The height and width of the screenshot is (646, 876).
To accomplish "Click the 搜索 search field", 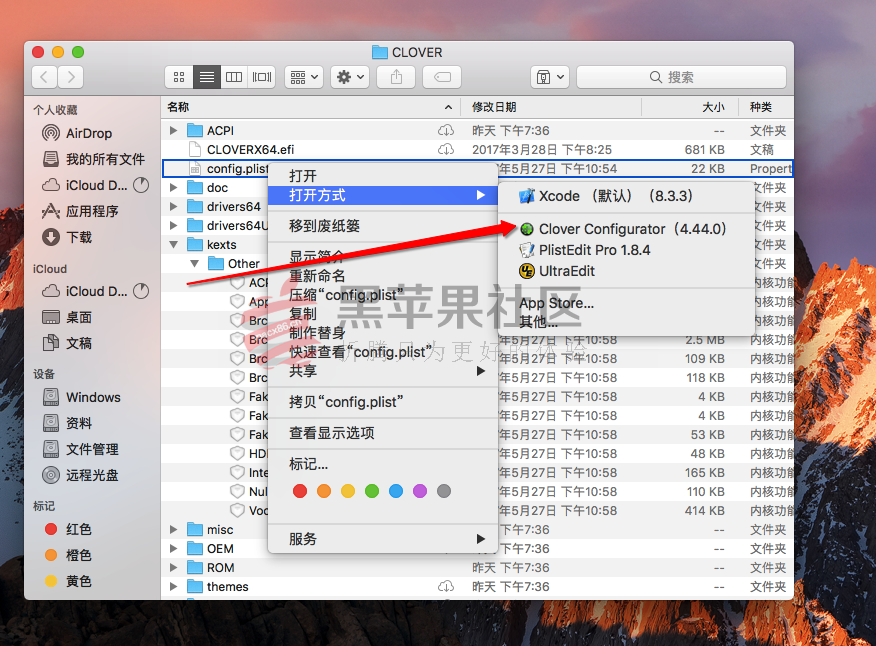I will coord(681,77).
